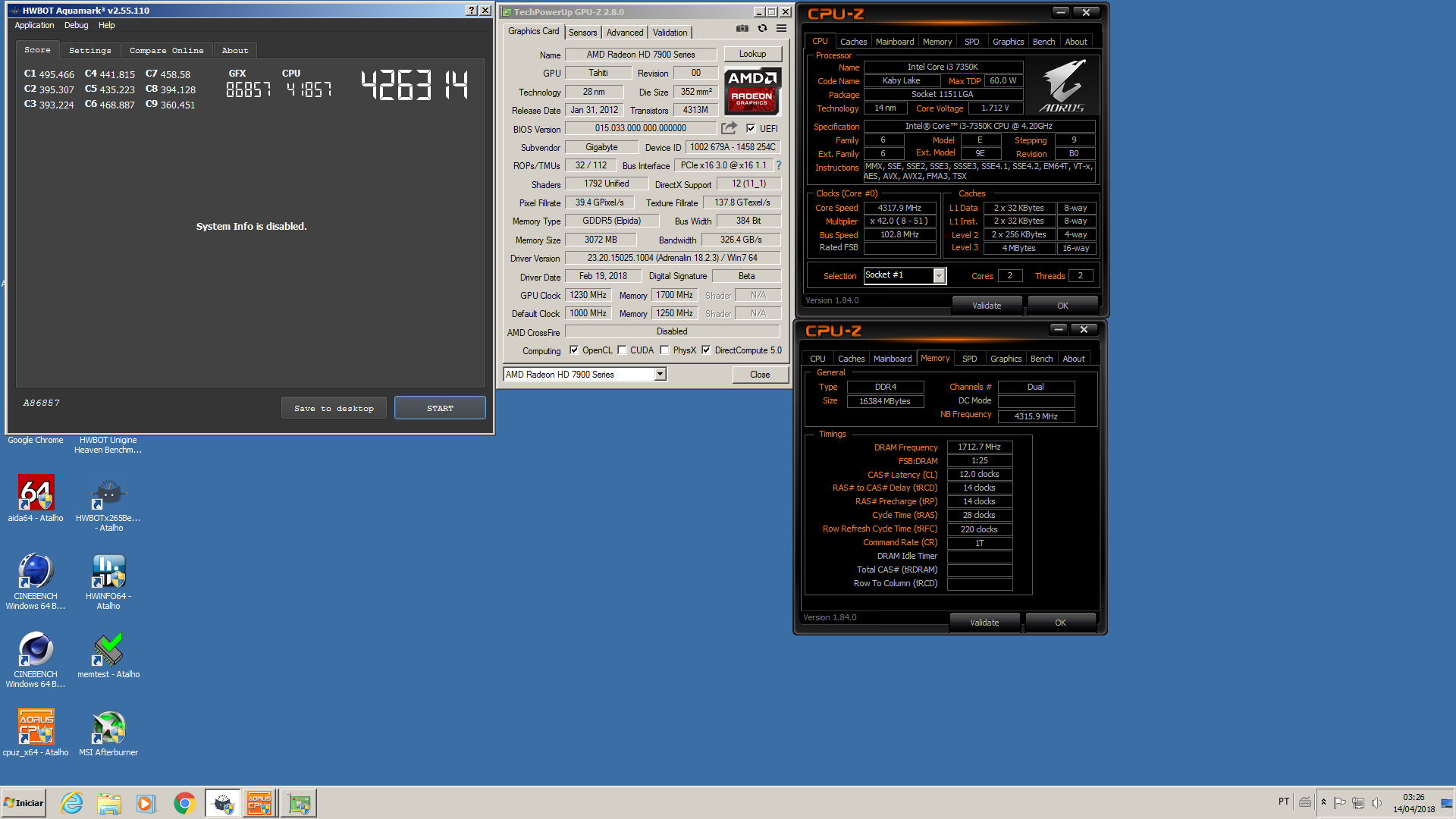
Task: Open SPD tab in lower CPU-Z window
Action: point(969,359)
